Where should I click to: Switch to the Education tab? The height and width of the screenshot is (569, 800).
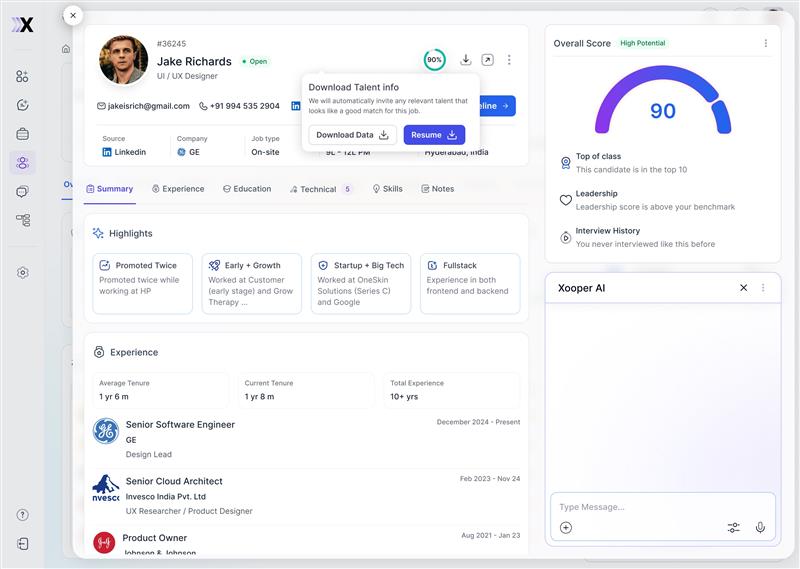(x=247, y=189)
